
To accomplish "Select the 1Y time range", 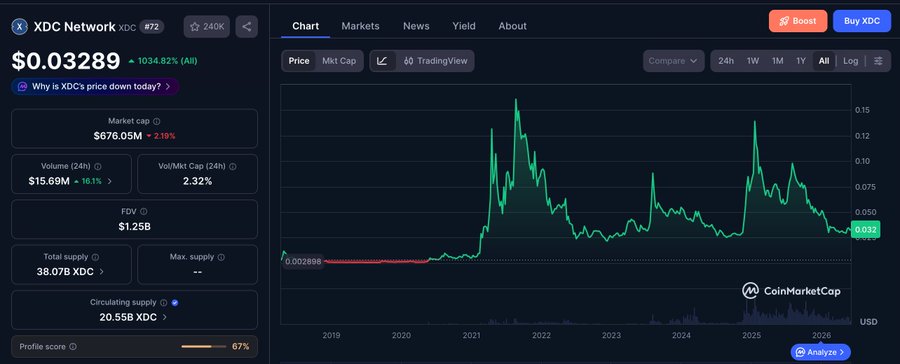I will 801,61.
